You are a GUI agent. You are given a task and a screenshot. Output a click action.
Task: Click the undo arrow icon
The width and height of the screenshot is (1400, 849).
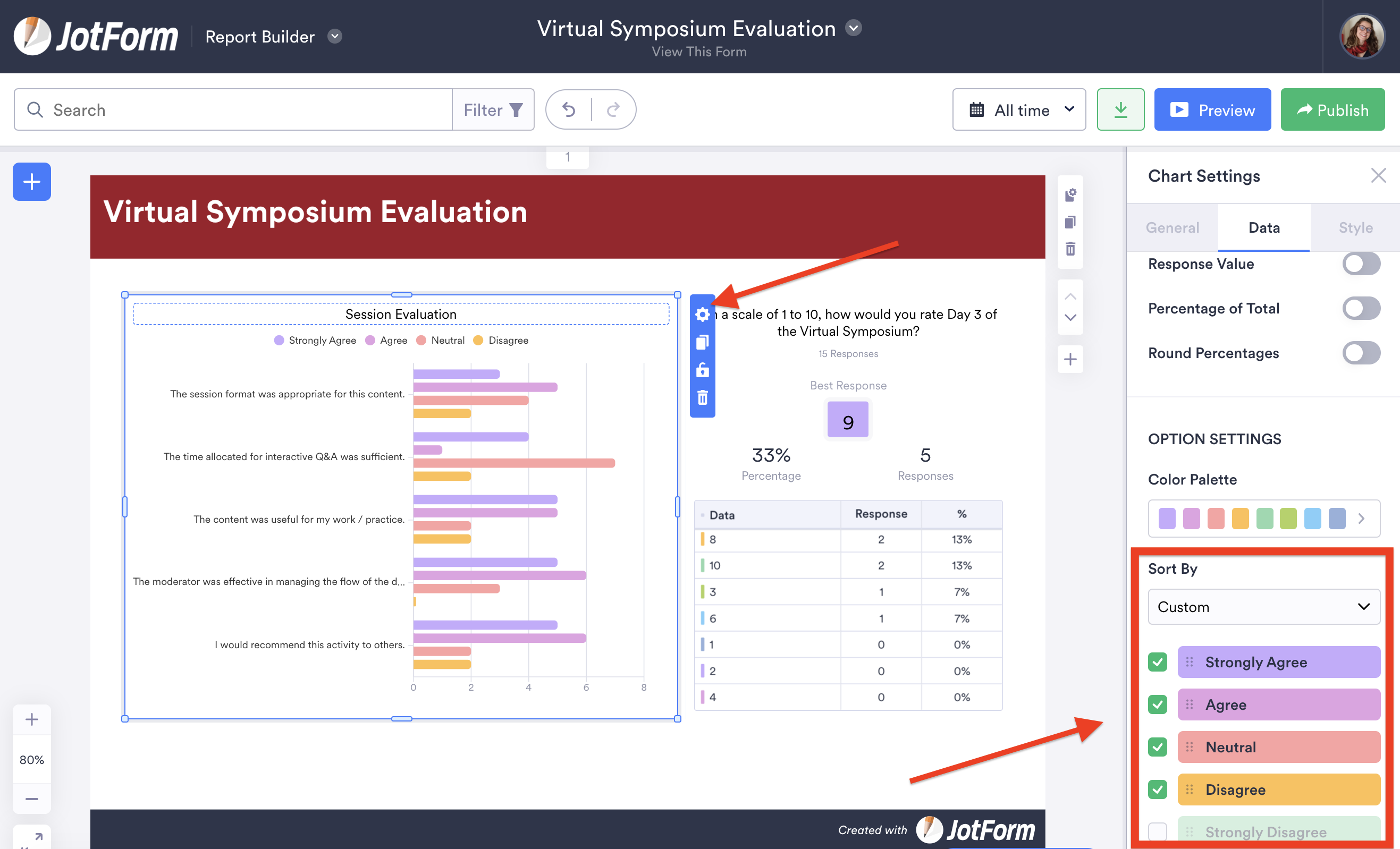(x=569, y=109)
